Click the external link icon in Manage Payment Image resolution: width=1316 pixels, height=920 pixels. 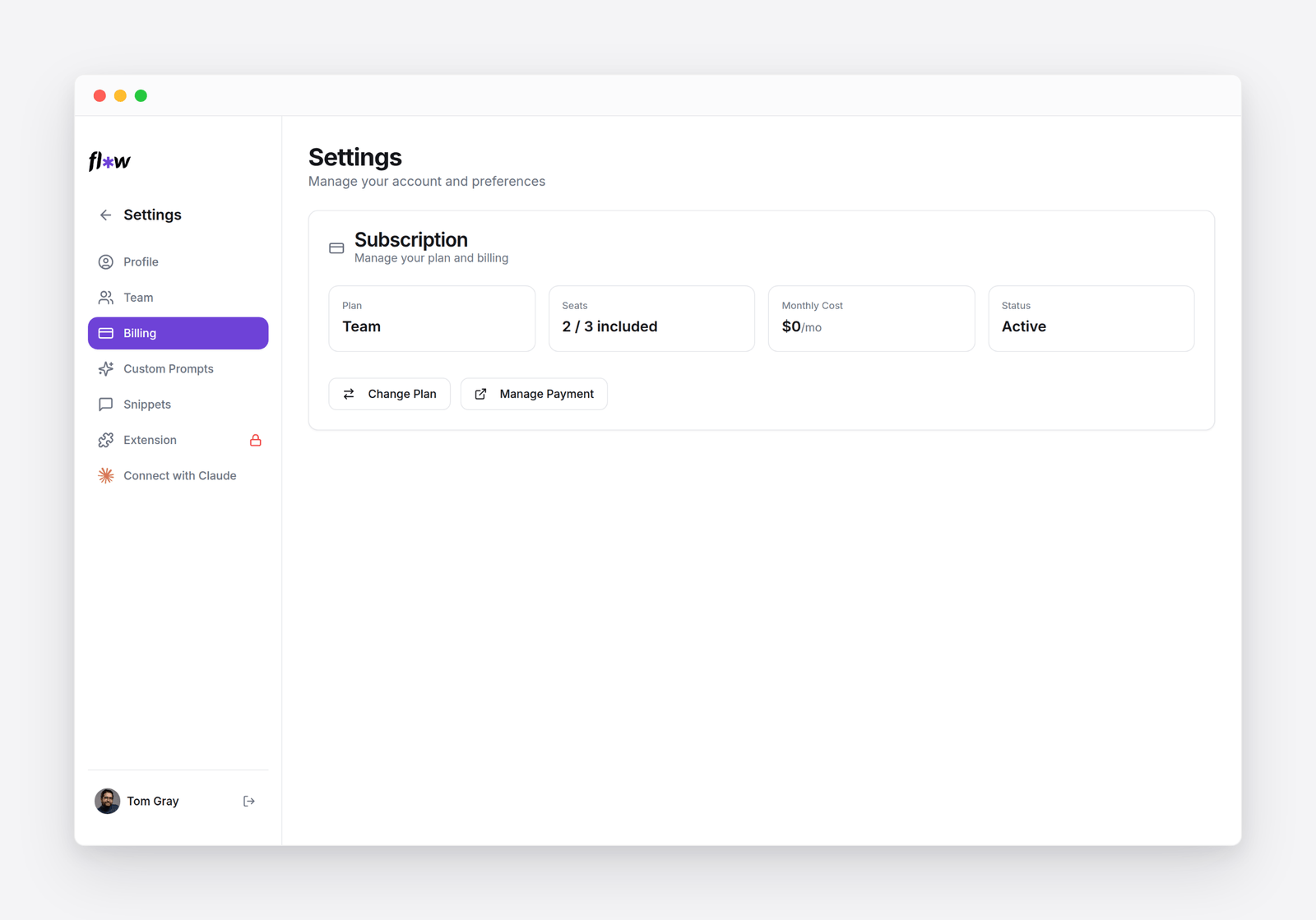tap(481, 394)
